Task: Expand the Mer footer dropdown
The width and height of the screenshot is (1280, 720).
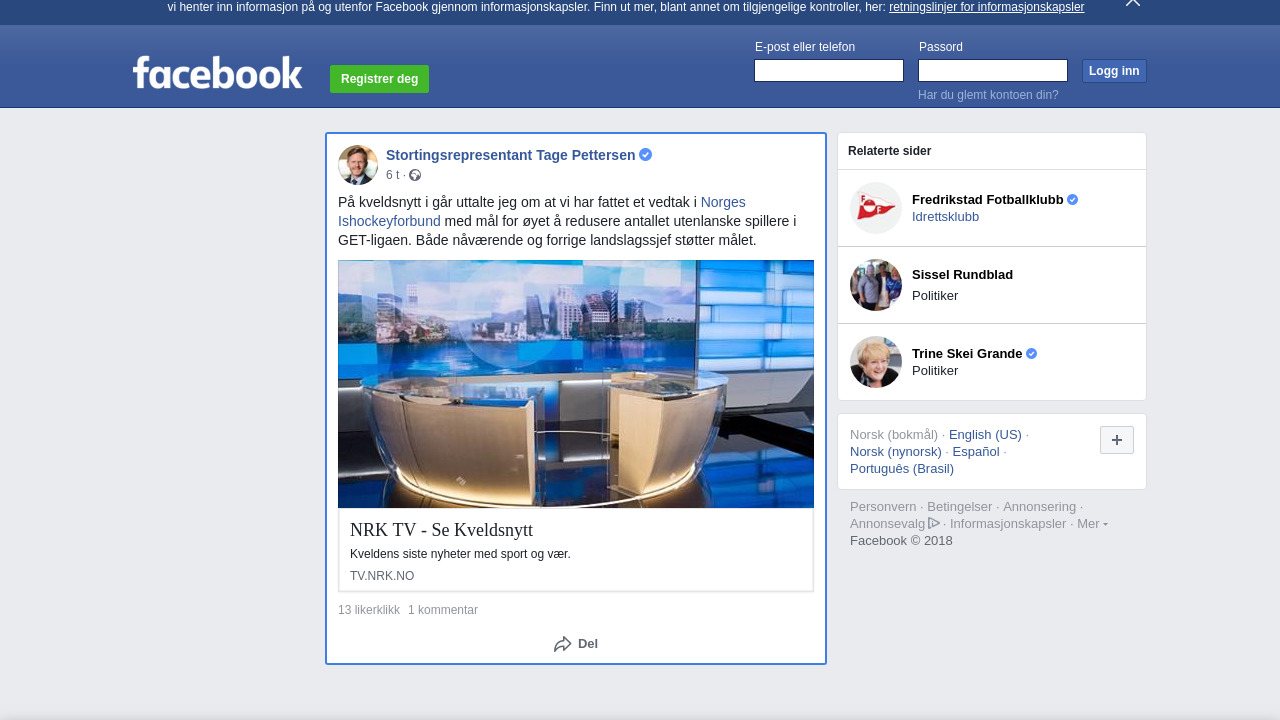Action: pyautogui.click(x=1092, y=524)
